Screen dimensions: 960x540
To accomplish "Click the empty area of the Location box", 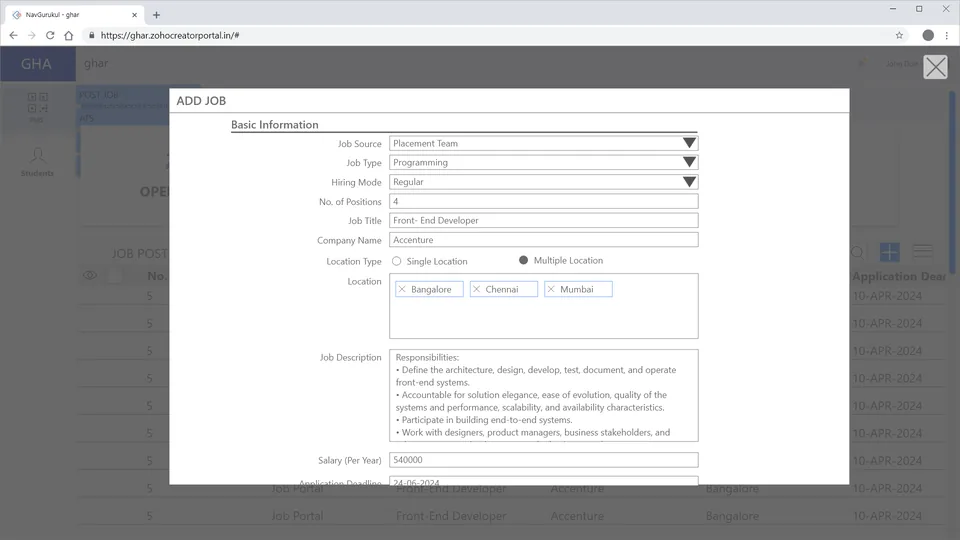I will [544, 318].
